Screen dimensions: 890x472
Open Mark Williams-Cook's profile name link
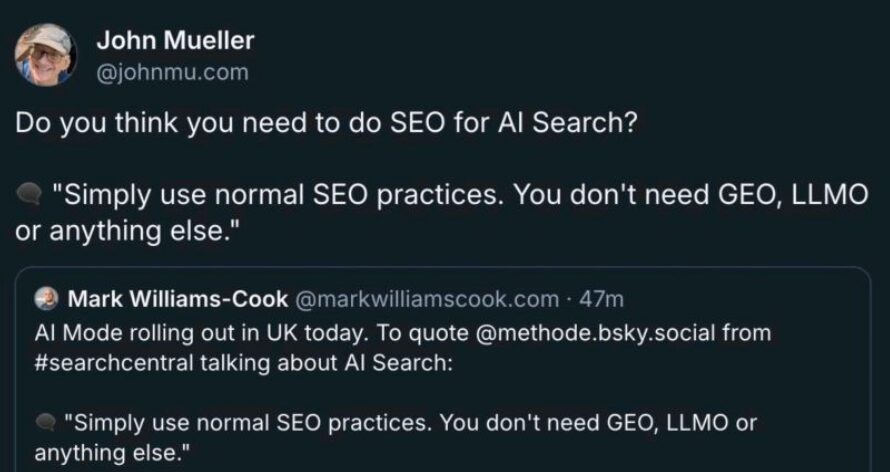(177, 298)
